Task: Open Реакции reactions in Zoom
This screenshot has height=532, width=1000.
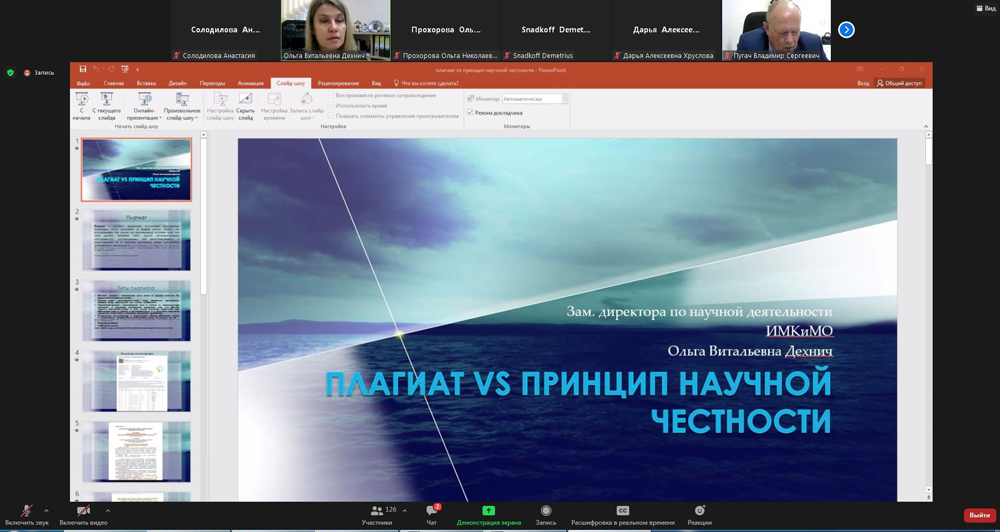Action: click(699, 512)
